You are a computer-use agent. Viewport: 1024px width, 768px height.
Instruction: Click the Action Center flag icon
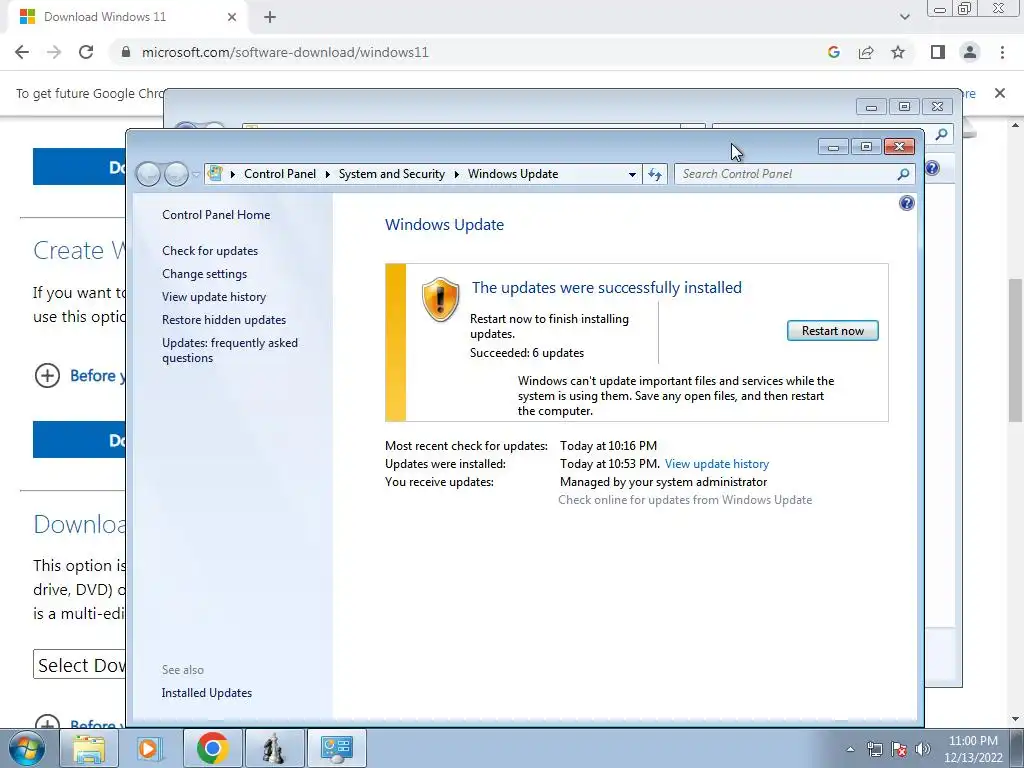tap(899, 749)
